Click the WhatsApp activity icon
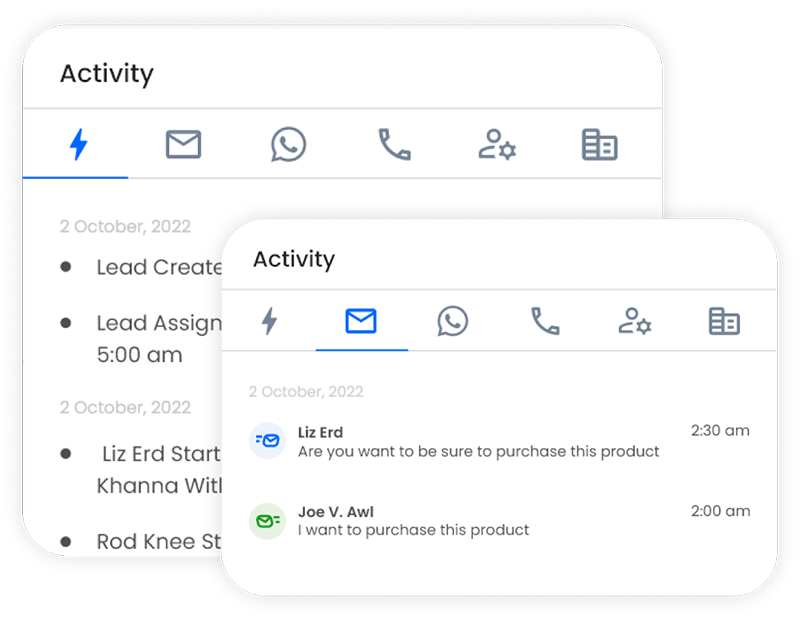 point(288,145)
